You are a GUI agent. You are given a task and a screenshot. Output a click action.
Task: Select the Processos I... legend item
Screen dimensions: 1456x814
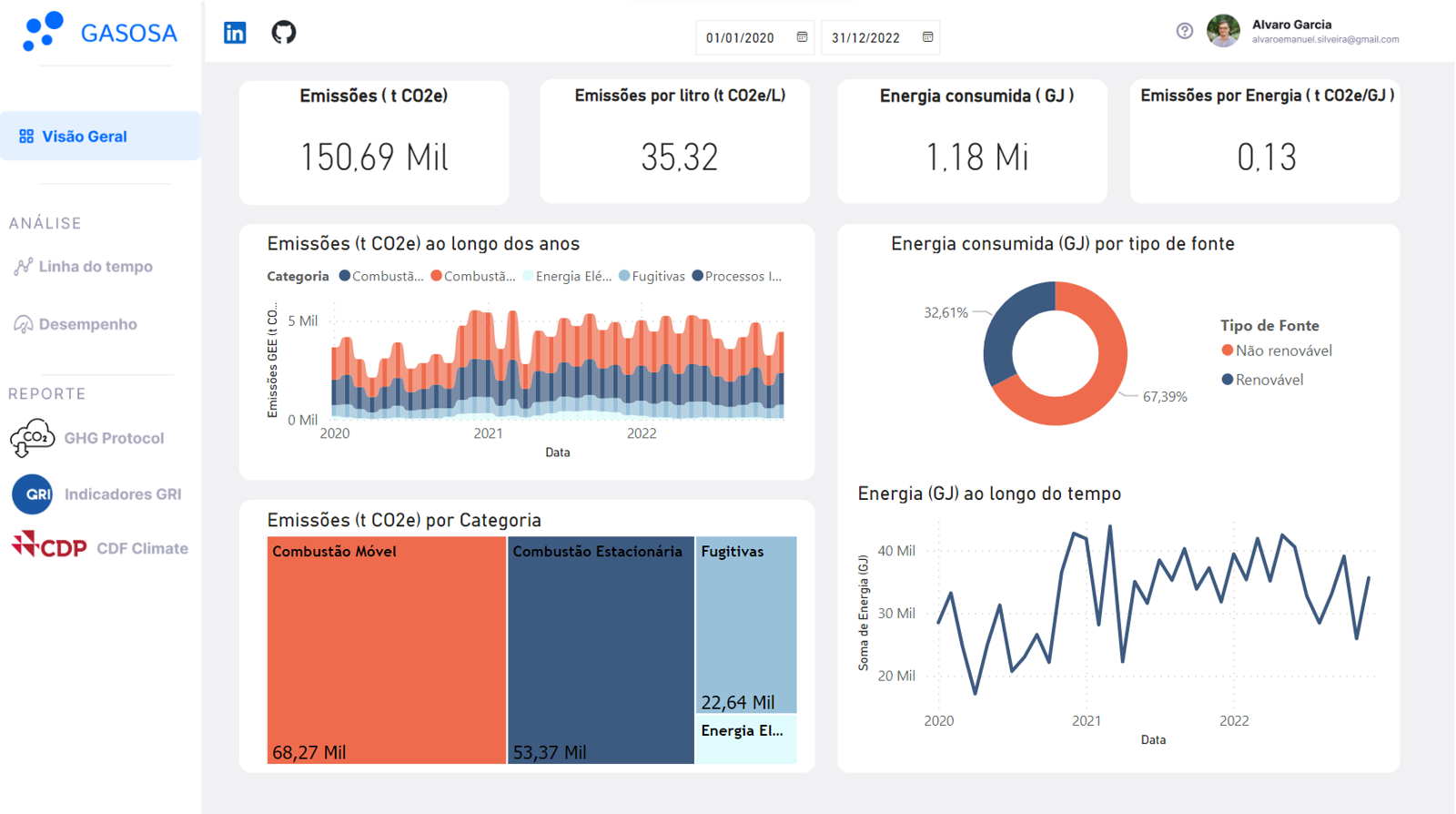(x=736, y=276)
